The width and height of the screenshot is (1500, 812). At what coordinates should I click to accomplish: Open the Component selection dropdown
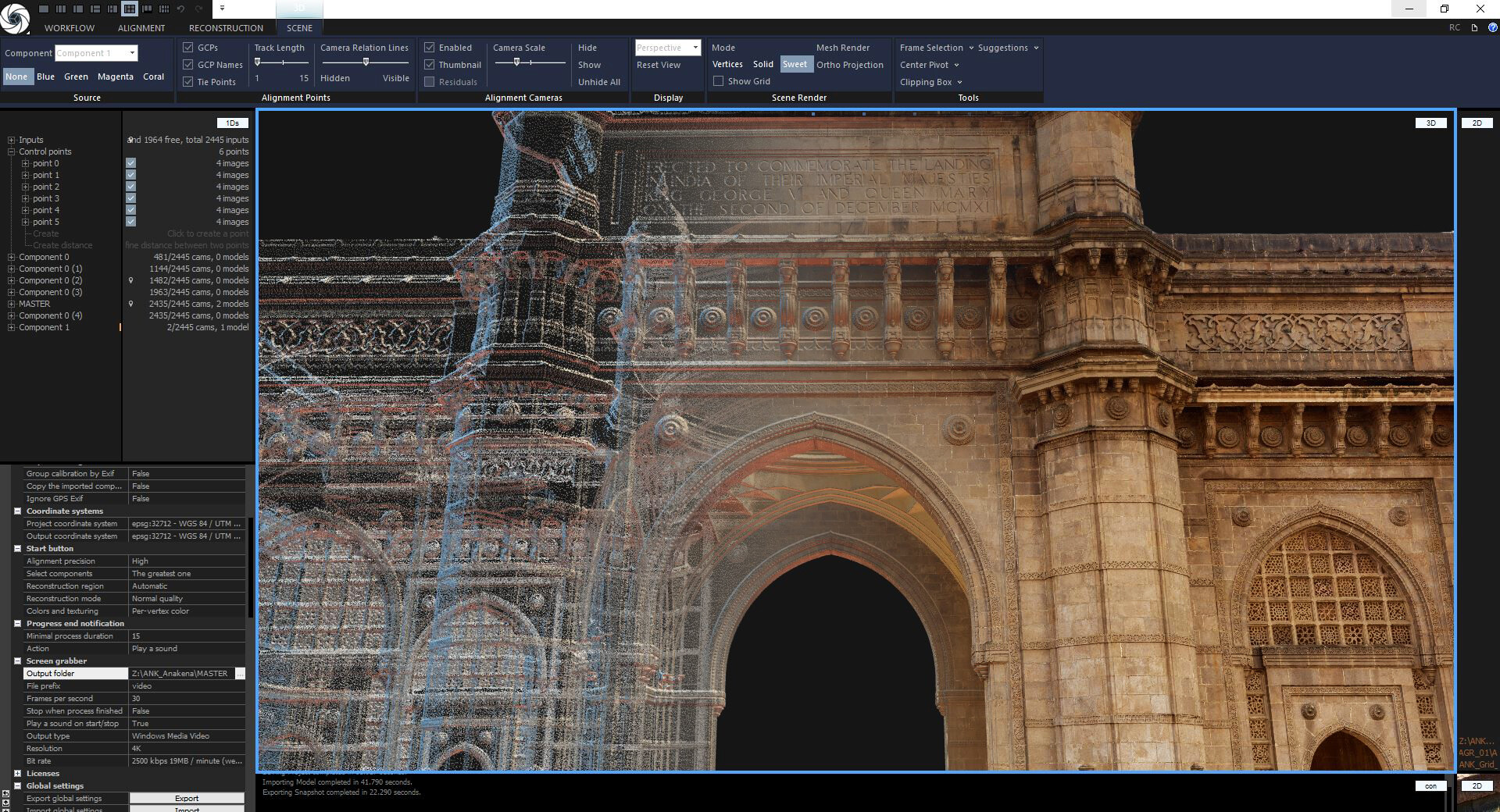[x=132, y=53]
